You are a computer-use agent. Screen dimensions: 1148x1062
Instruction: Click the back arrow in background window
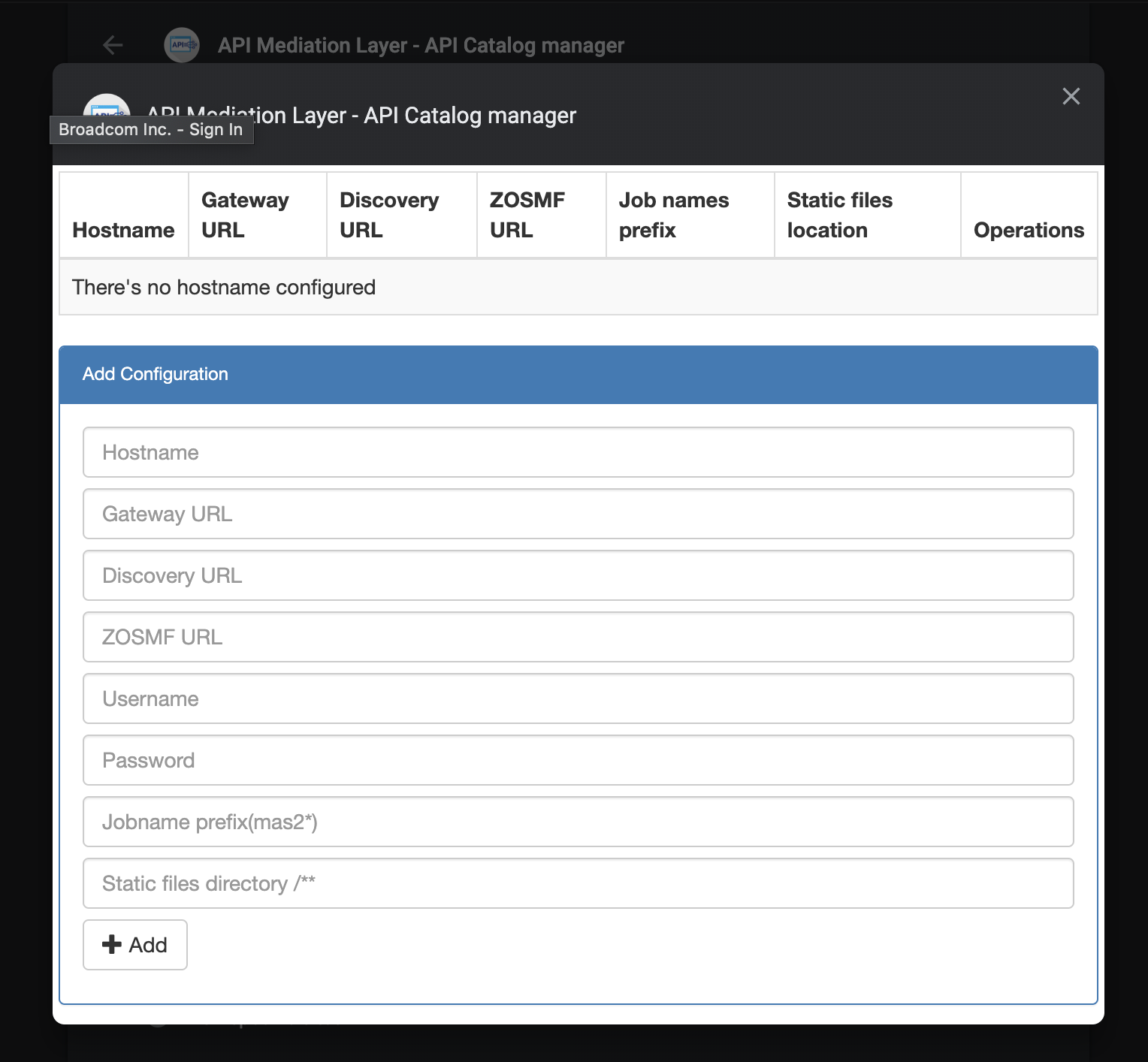[x=113, y=45]
